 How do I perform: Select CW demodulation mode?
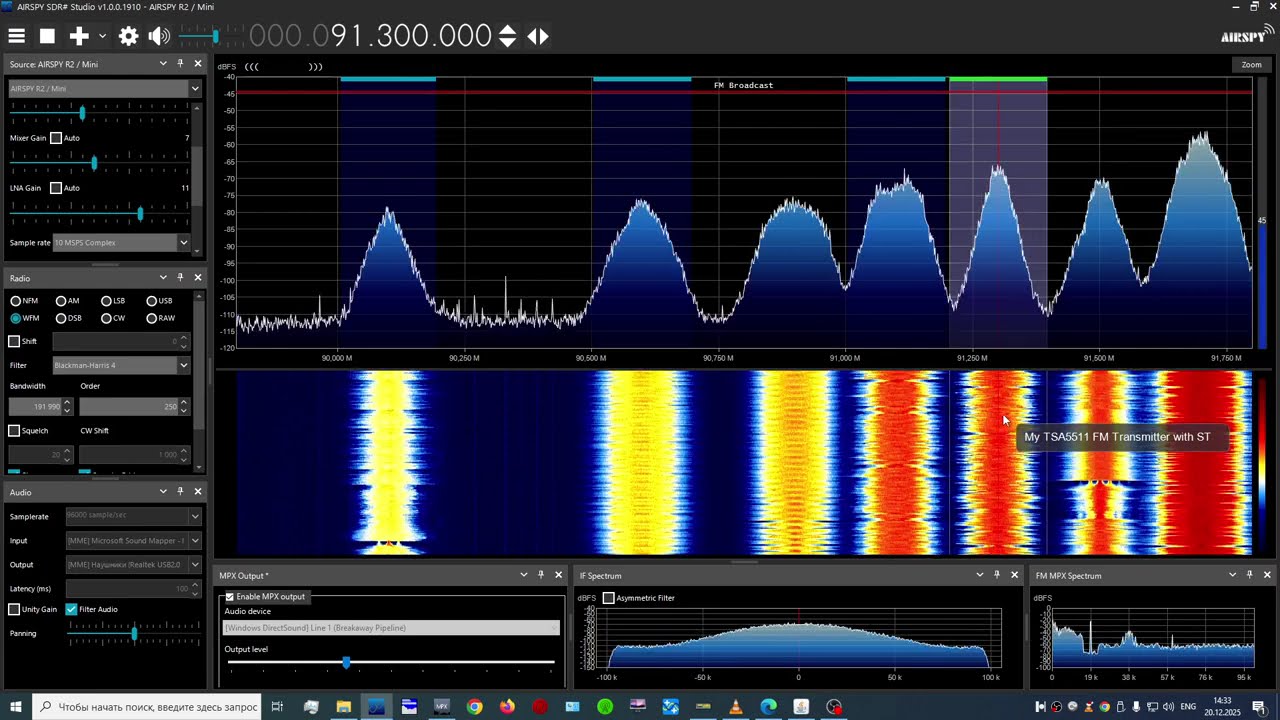coord(106,318)
